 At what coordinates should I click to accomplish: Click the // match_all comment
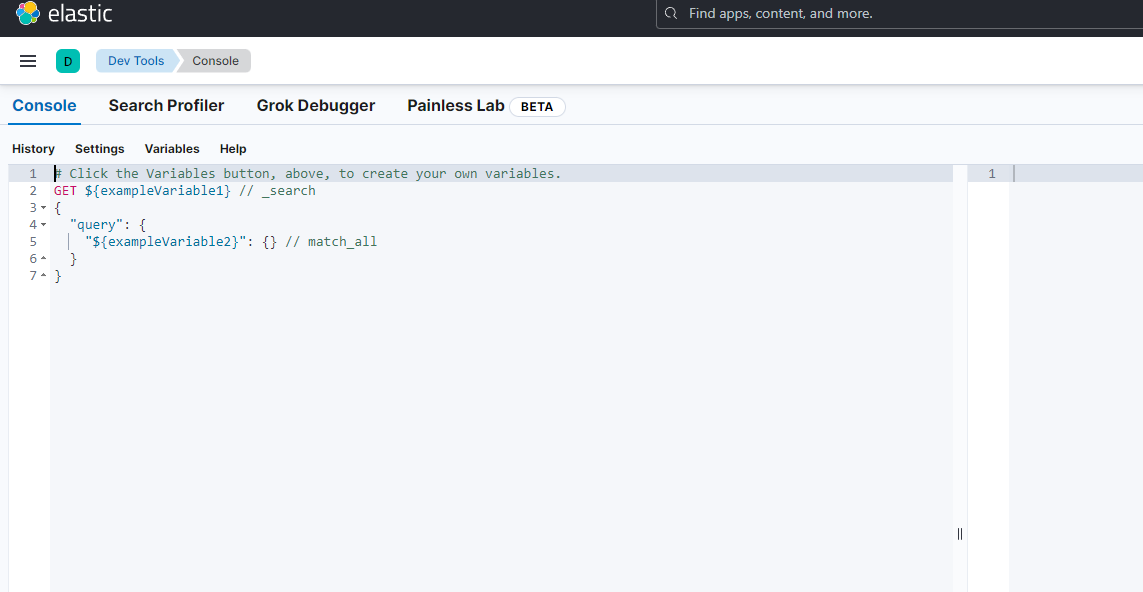pos(331,241)
